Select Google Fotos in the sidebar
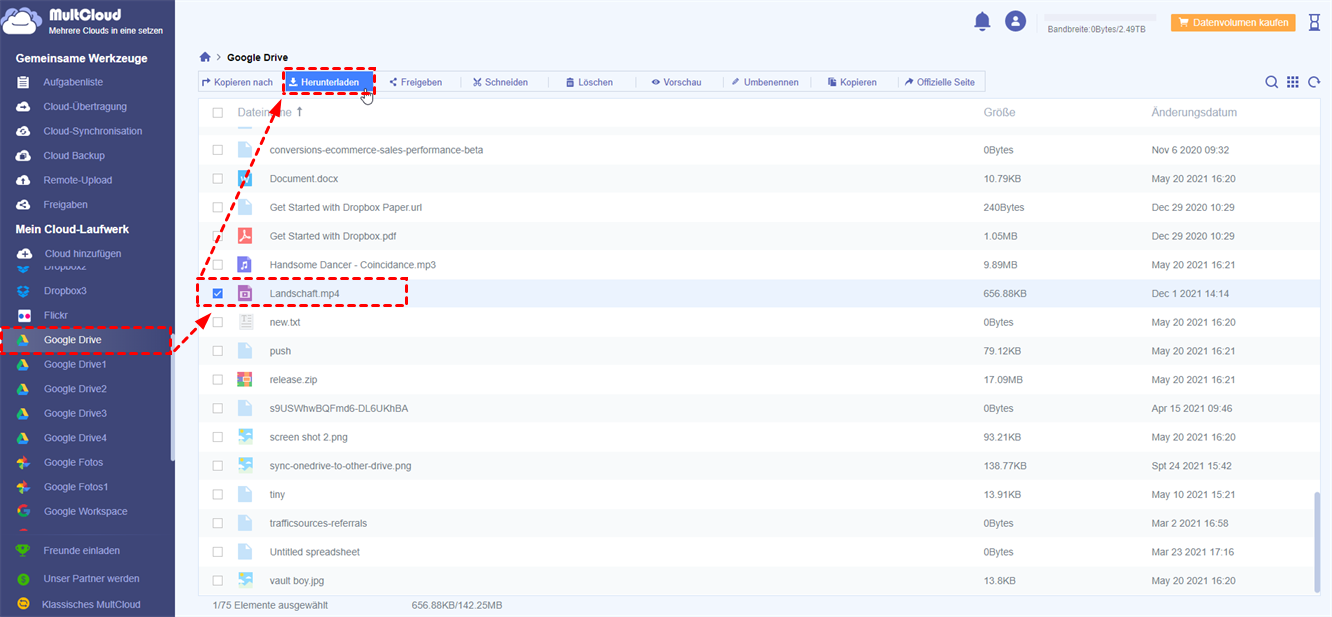Viewport: 1332px width, 617px height. (x=73, y=462)
